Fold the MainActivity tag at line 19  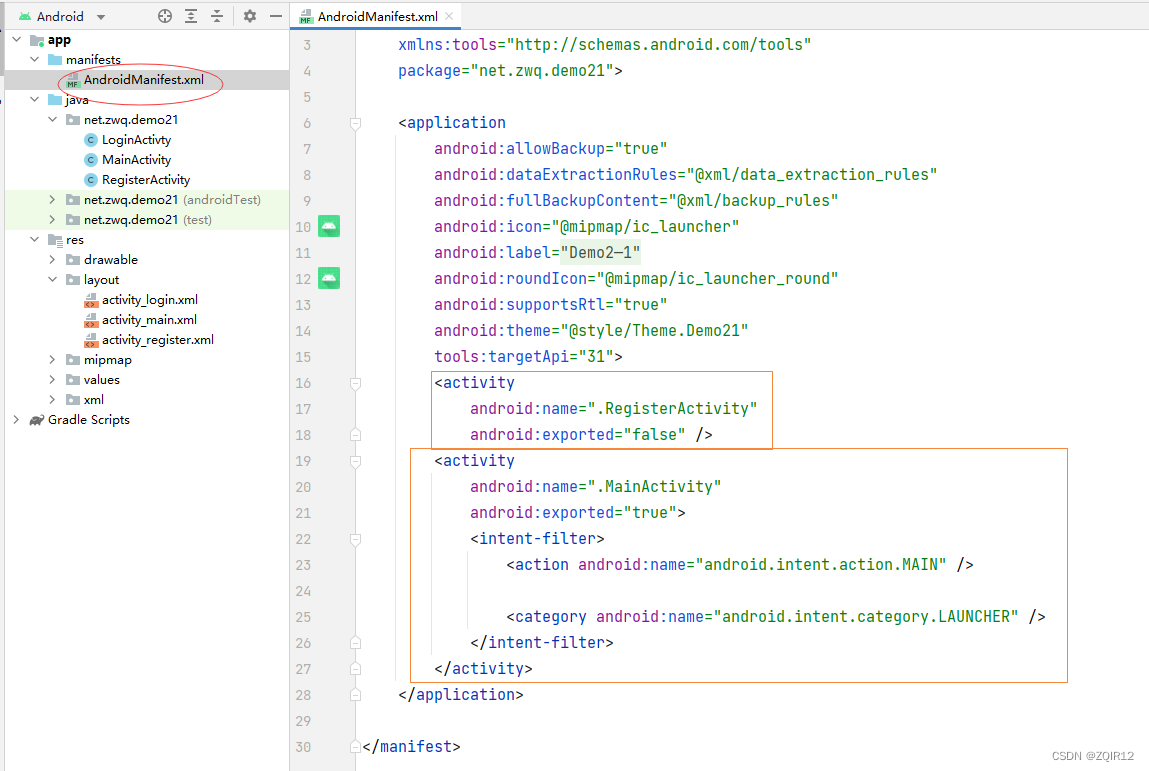pos(355,461)
